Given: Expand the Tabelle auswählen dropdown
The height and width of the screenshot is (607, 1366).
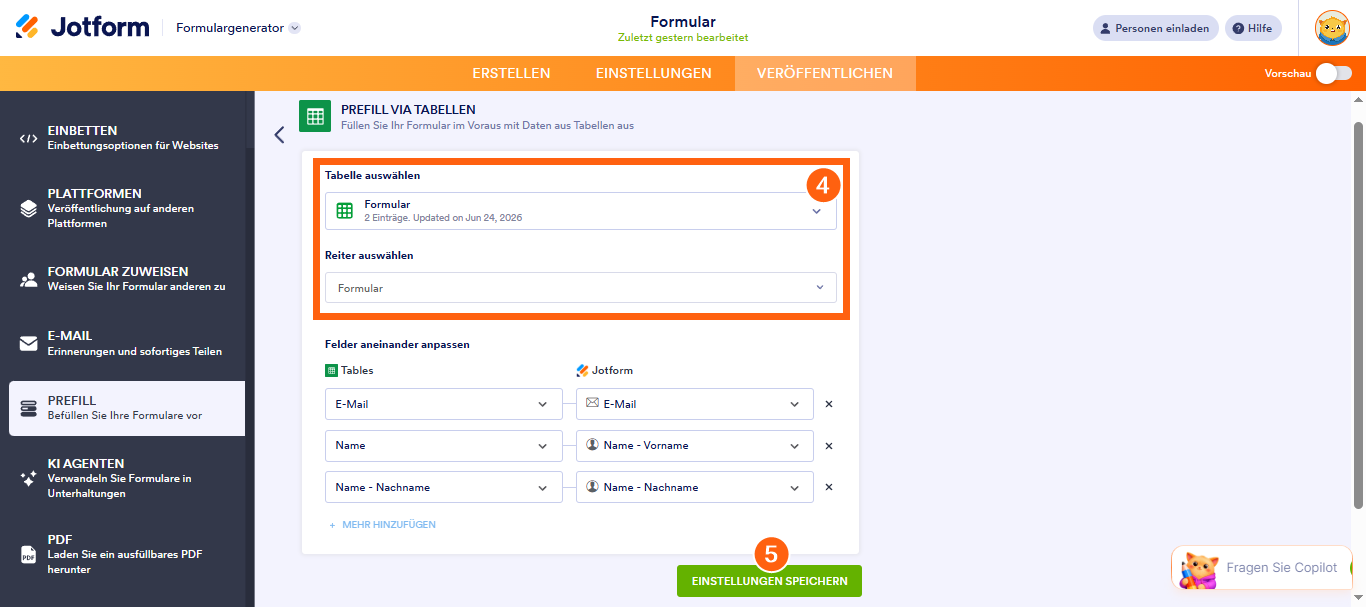Looking at the screenshot, I should pos(581,211).
